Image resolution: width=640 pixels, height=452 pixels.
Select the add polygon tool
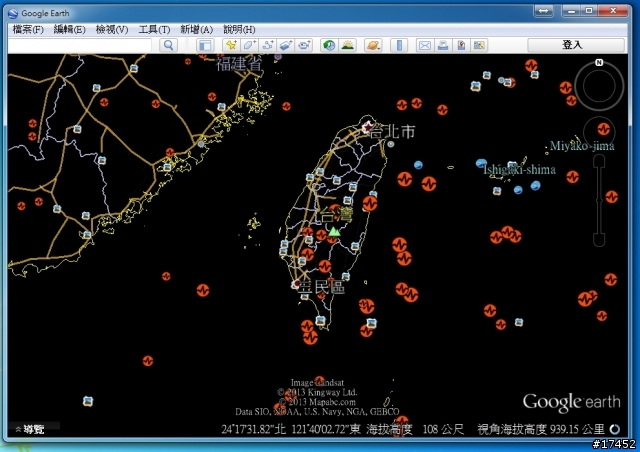click(x=249, y=45)
